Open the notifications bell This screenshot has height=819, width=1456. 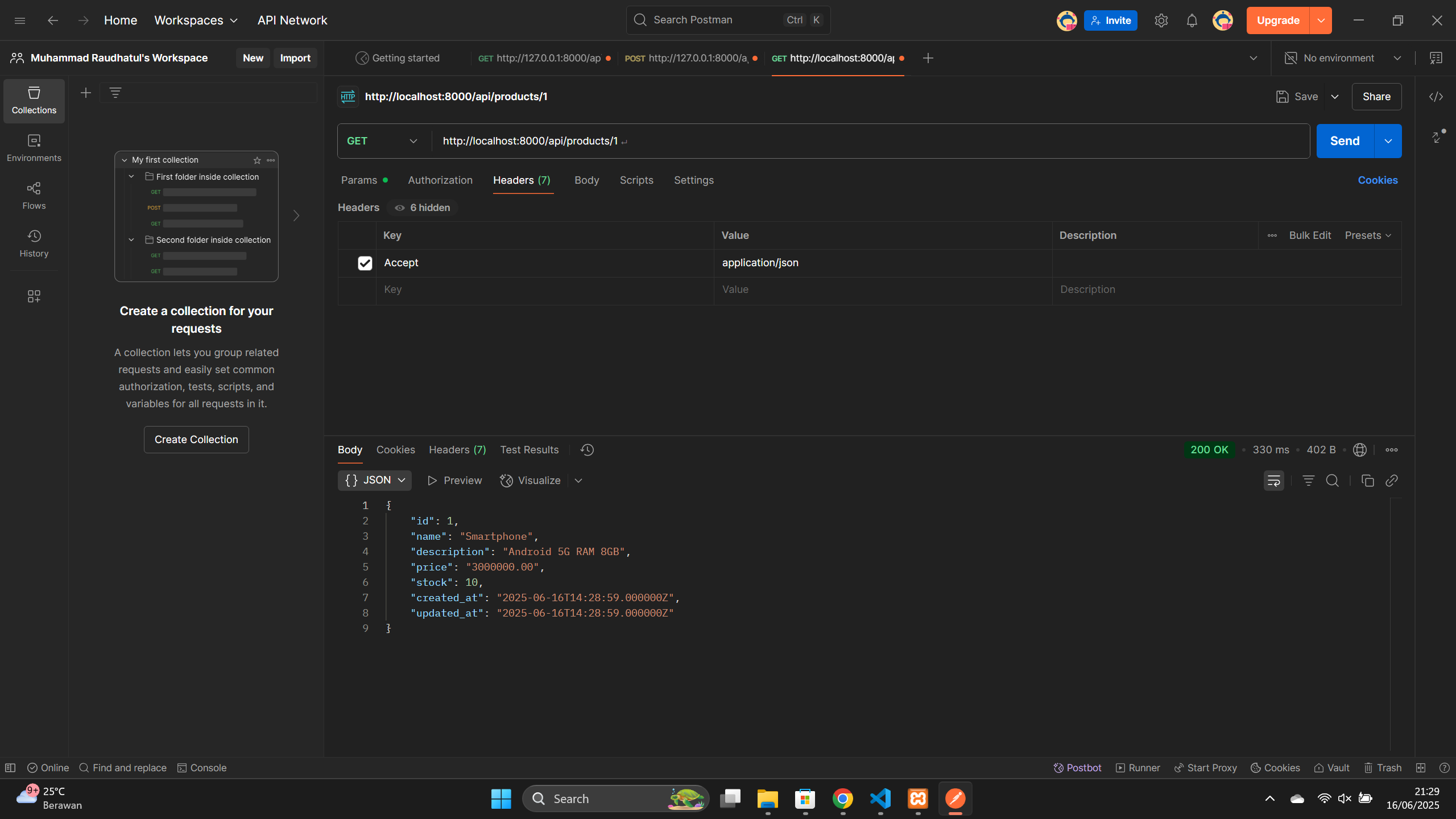pos(1192,20)
